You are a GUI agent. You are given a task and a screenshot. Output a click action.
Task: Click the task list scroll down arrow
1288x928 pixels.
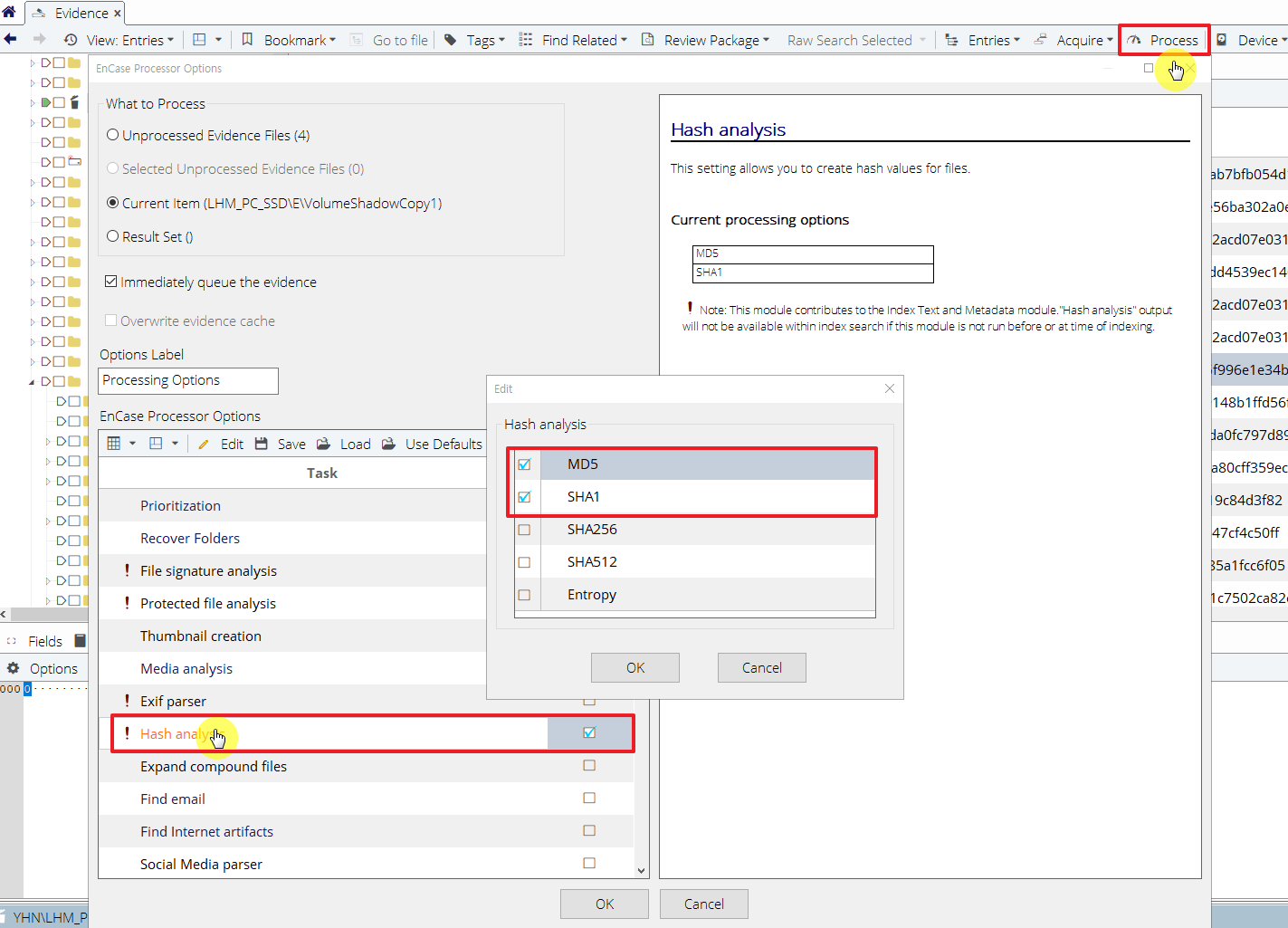641,871
